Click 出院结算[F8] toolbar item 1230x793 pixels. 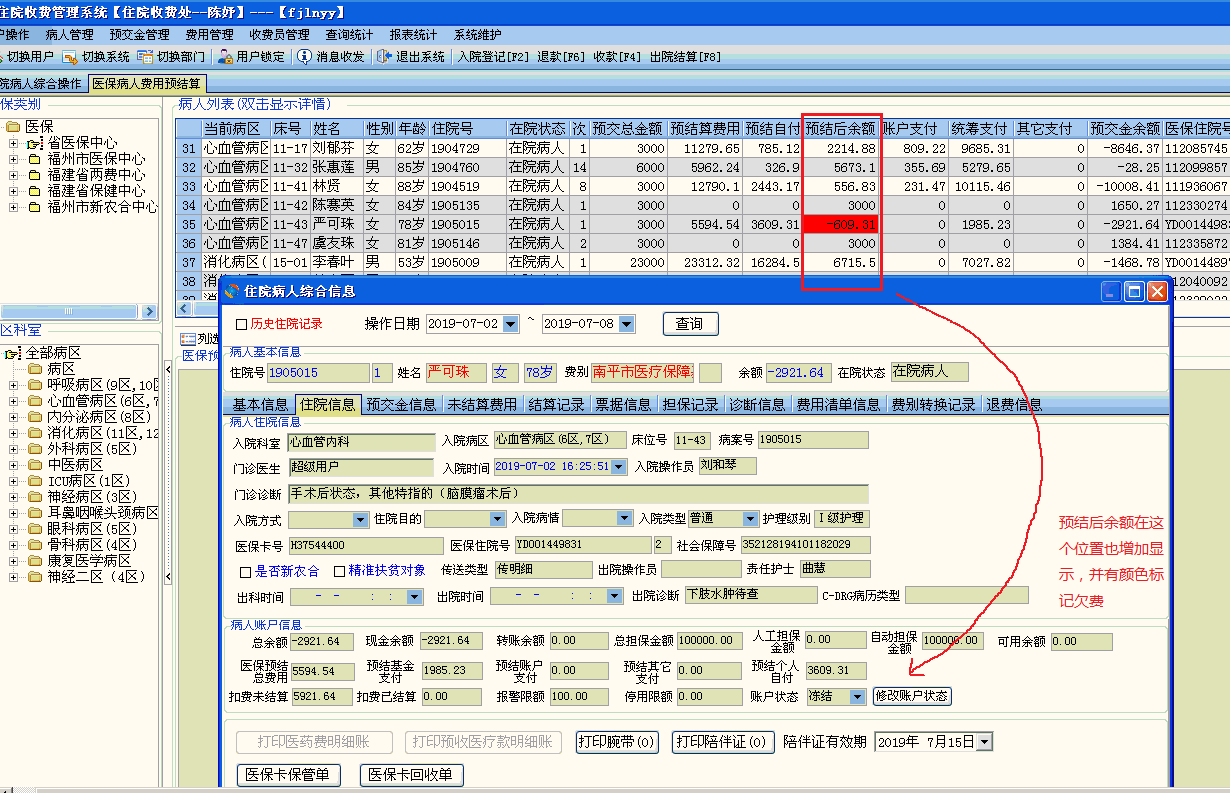(x=685, y=57)
